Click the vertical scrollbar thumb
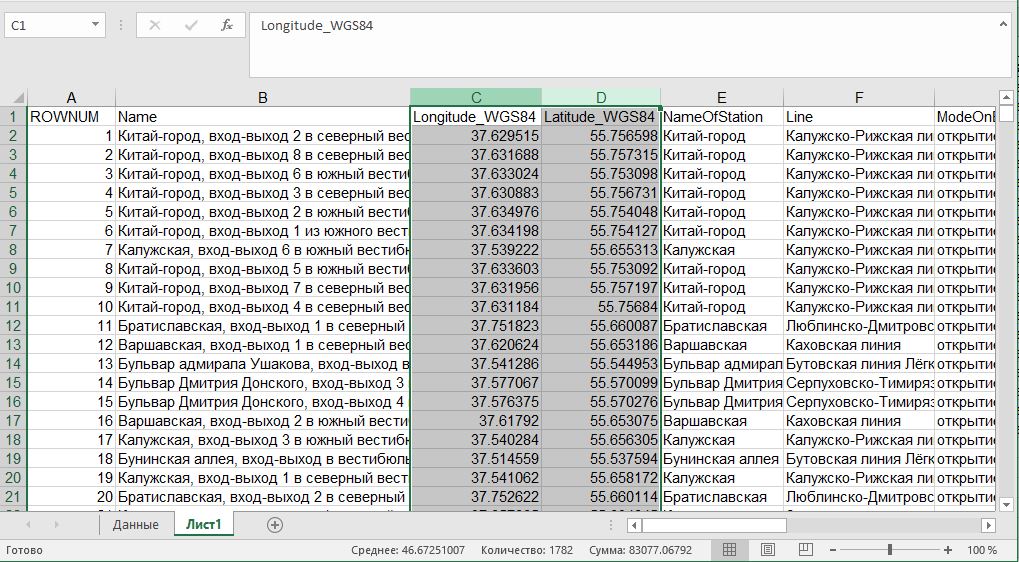1019x562 pixels. coord(1006,114)
